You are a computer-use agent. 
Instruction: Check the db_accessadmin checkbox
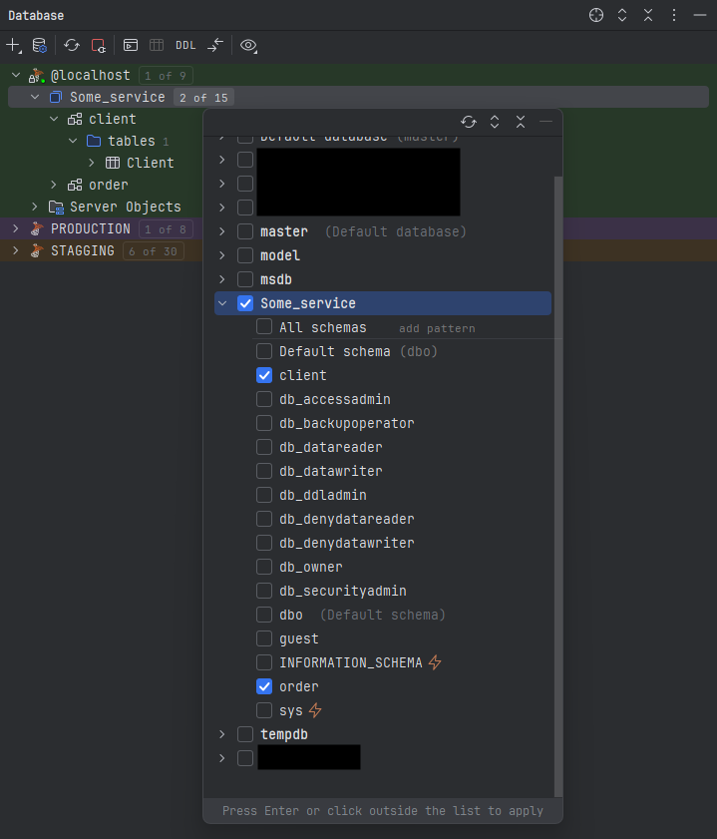point(264,399)
